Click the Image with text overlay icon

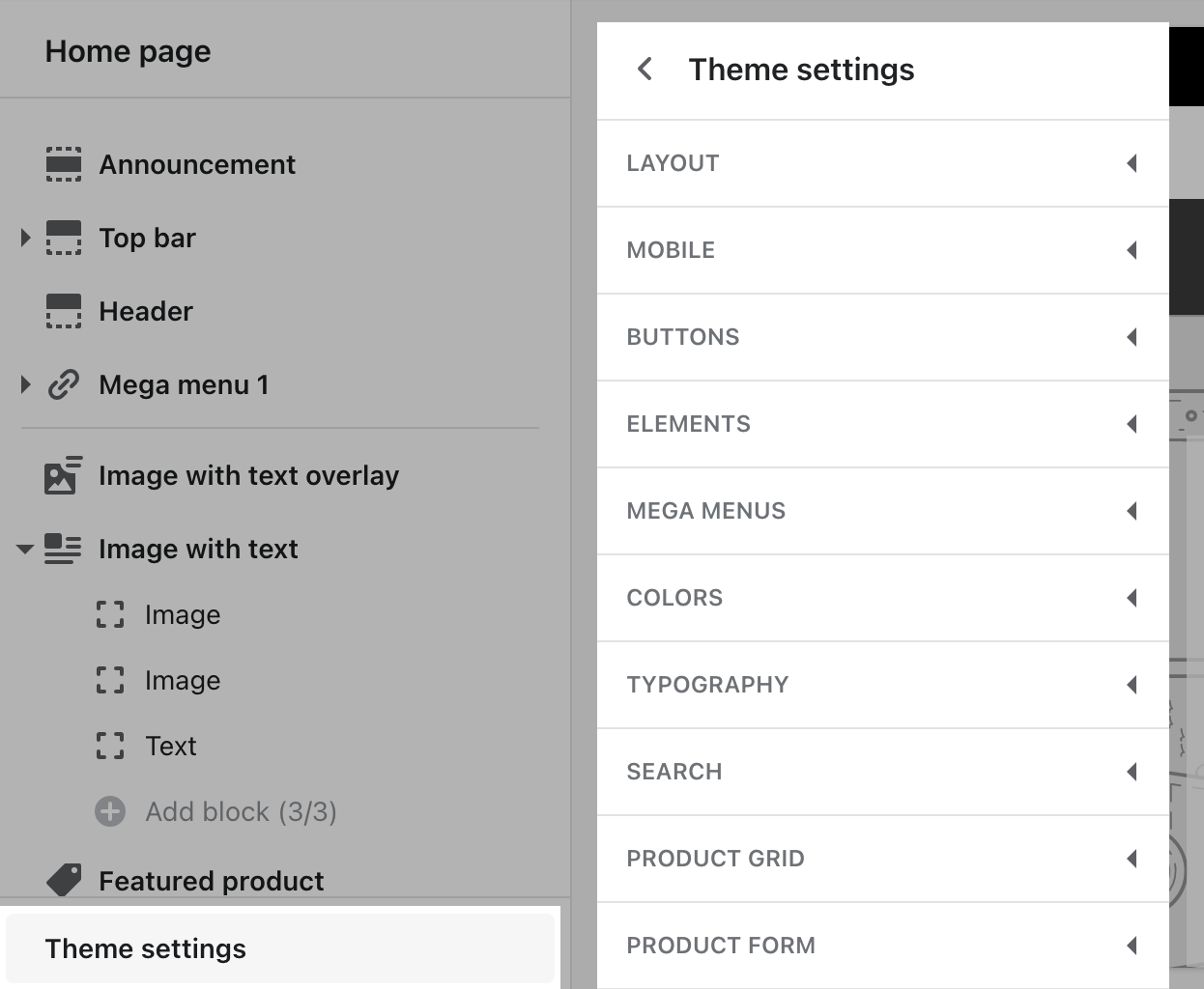click(x=64, y=475)
